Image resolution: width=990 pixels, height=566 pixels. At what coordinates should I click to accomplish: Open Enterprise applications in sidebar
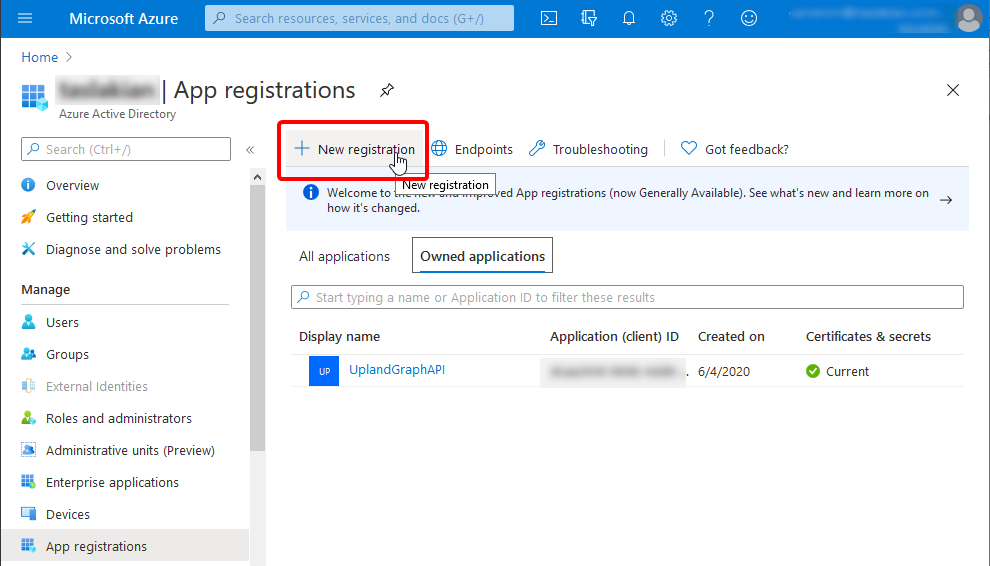click(112, 482)
